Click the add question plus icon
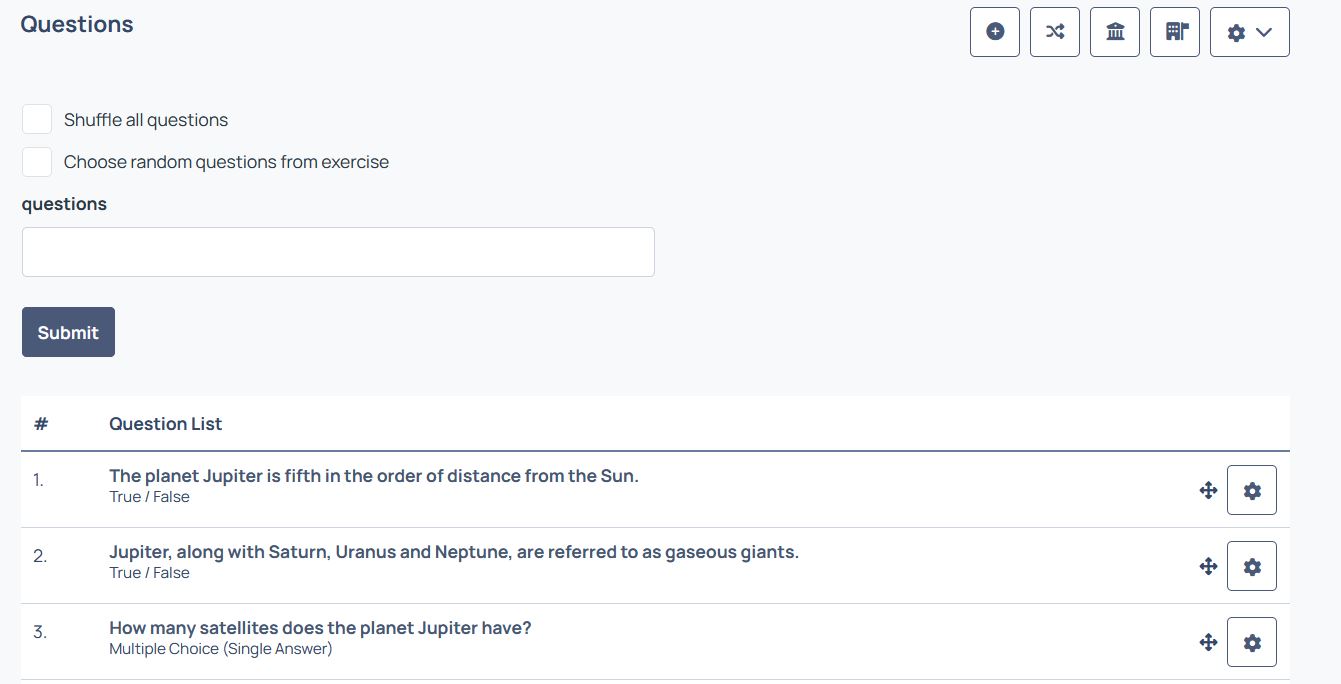The height and width of the screenshot is (684, 1341). point(995,32)
